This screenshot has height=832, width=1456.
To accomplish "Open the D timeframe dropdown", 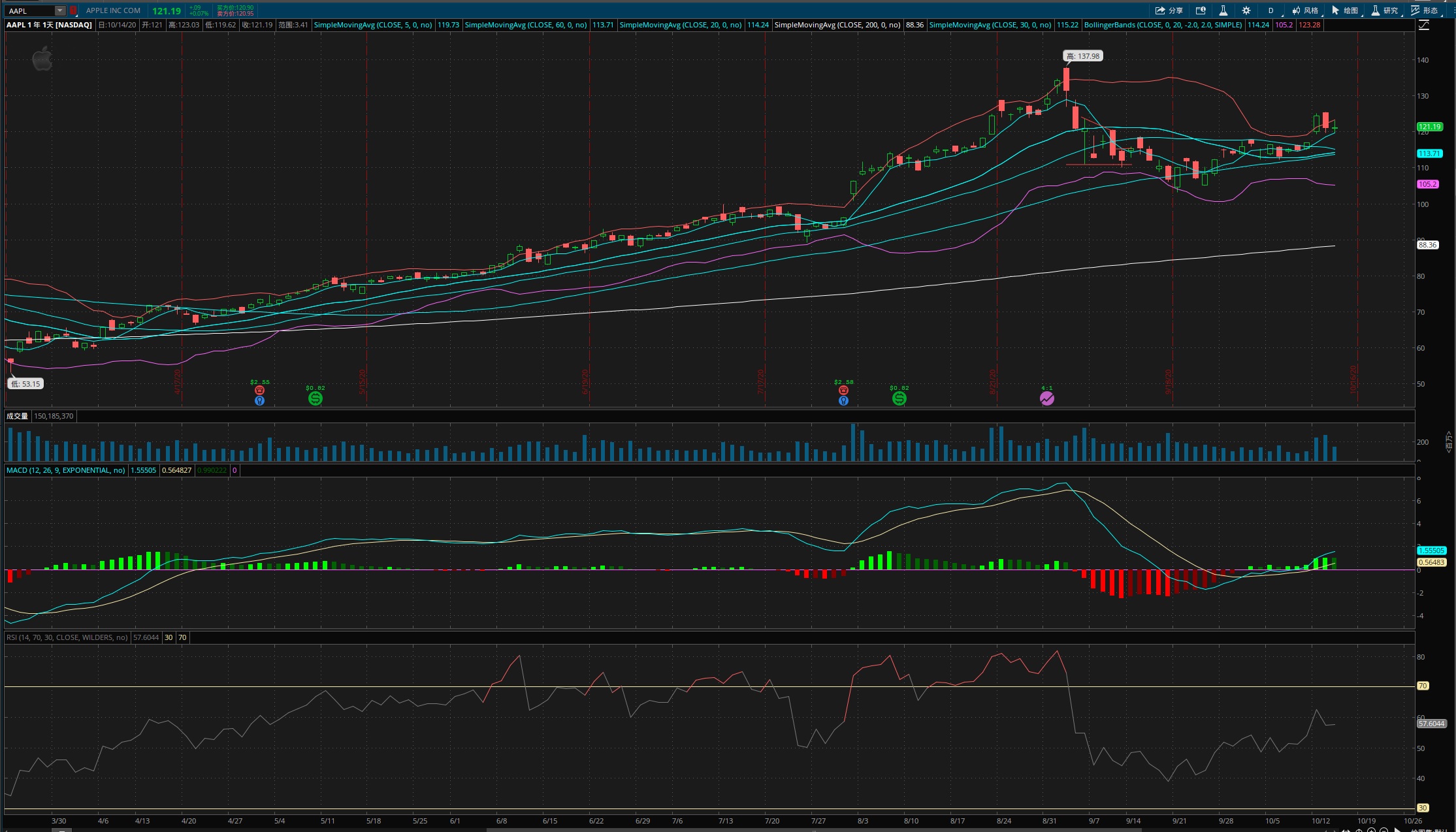I will tap(1272, 10).
